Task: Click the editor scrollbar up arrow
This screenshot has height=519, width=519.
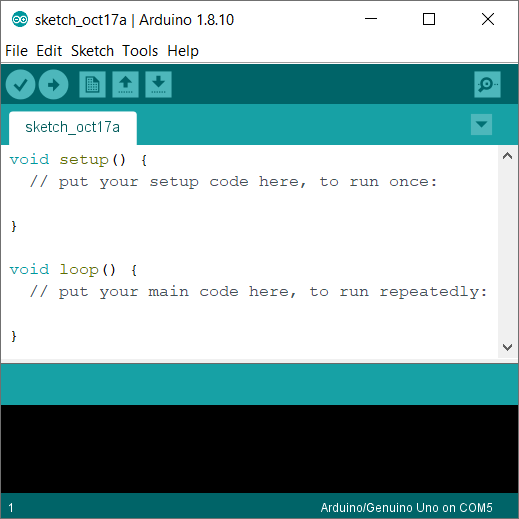Action: pos(507,156)
